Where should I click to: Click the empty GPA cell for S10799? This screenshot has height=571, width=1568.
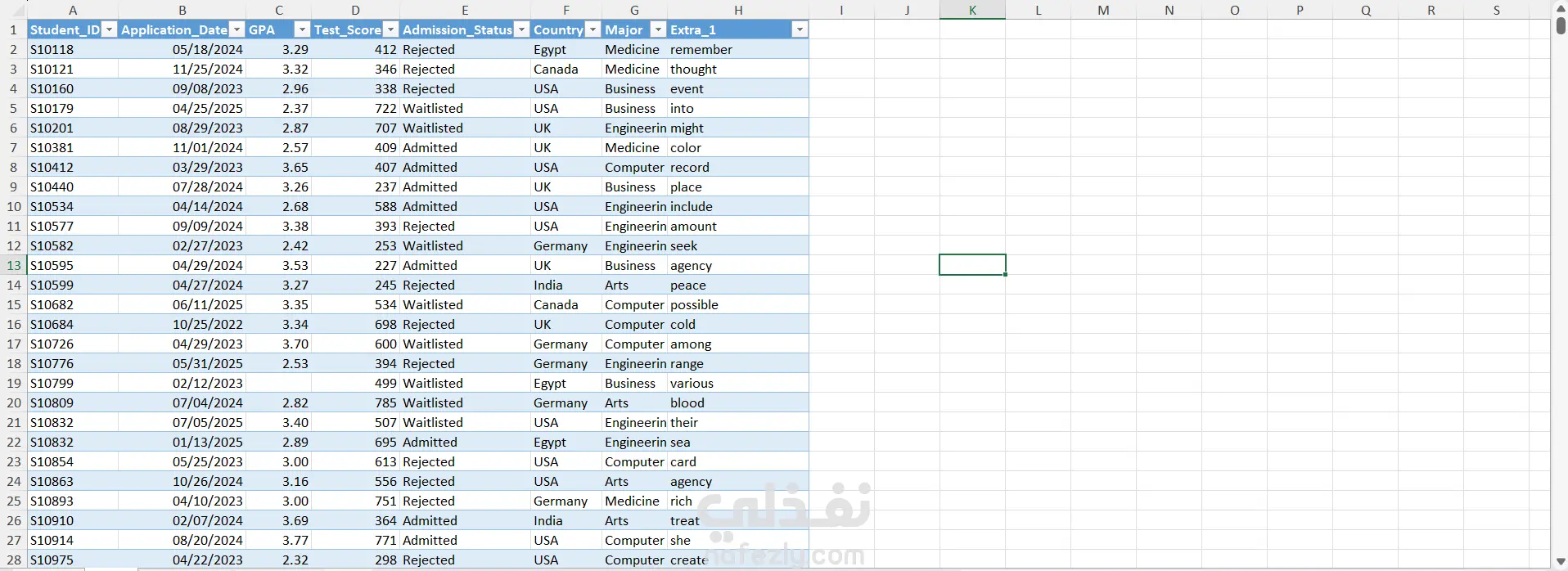tap(278, 383)
